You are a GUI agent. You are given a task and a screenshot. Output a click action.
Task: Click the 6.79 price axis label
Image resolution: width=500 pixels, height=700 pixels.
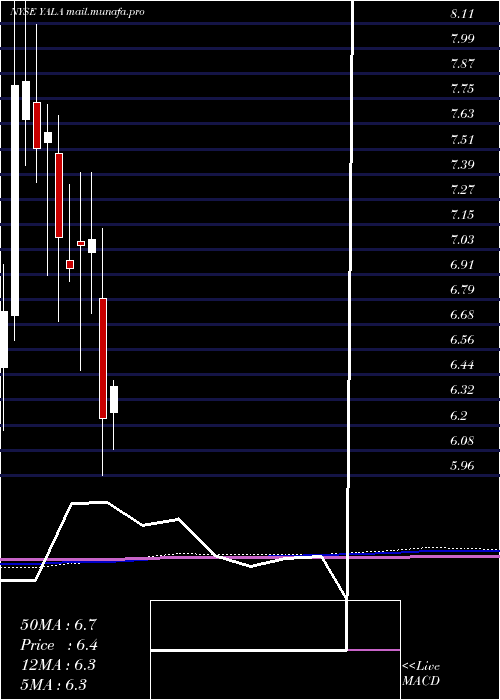(462, 290)
